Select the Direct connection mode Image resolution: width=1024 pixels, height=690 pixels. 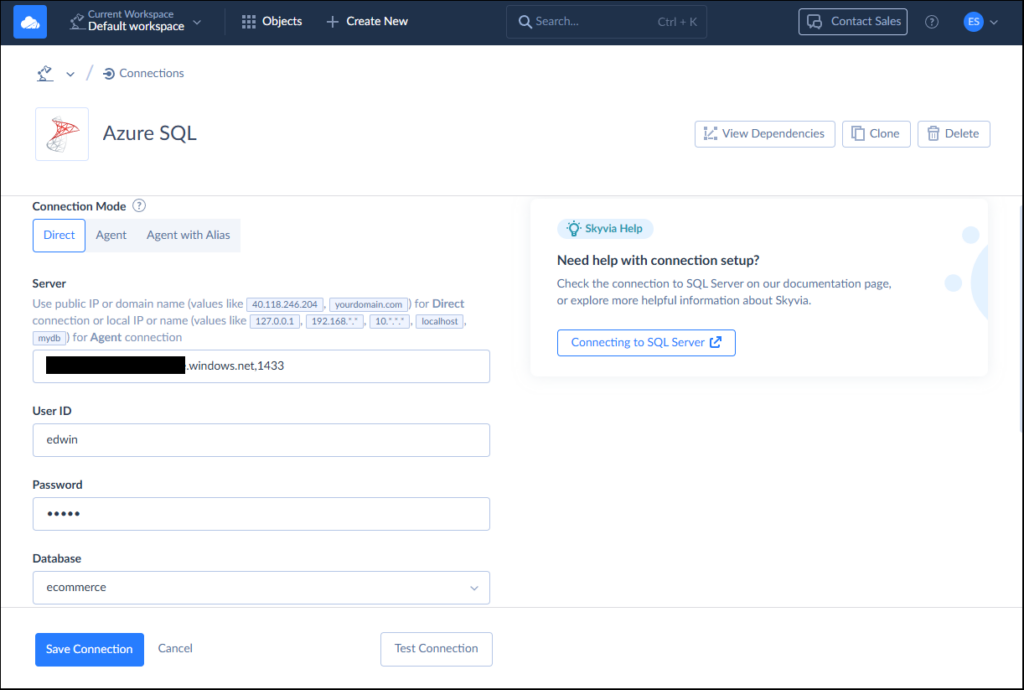pyautogui.click(x=58, y=235)
